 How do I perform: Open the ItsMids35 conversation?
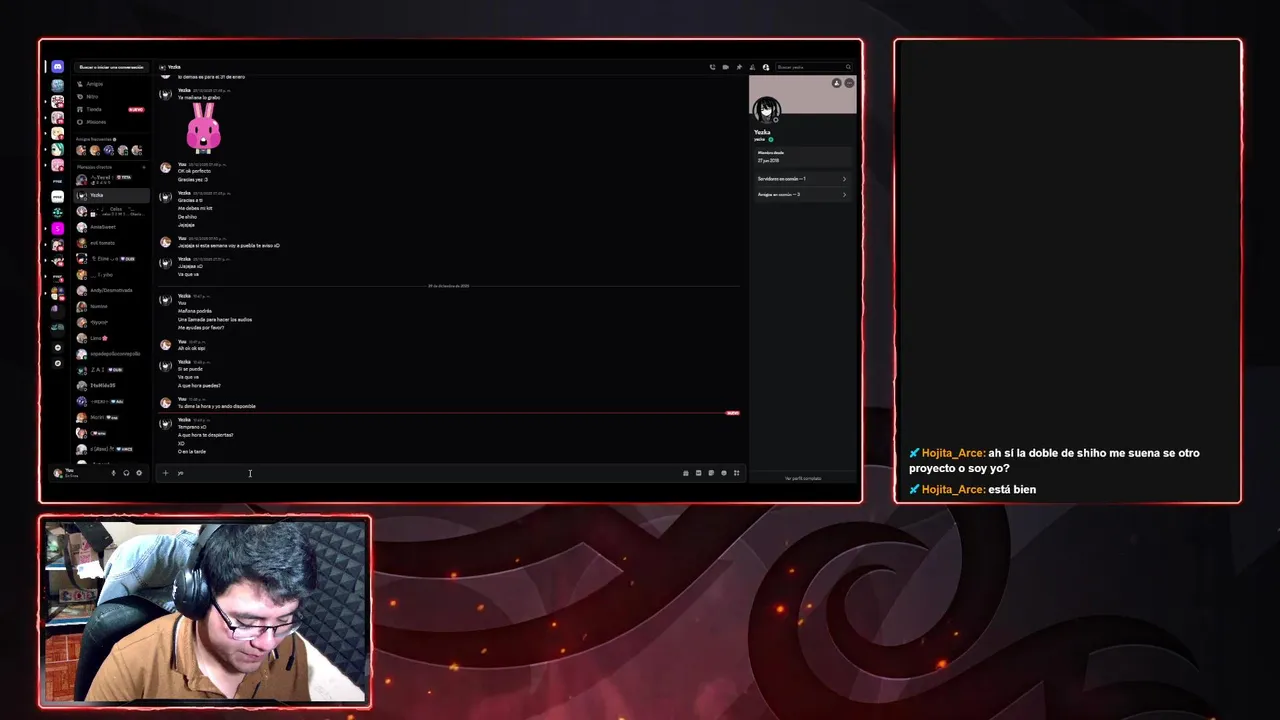[112, 385]
